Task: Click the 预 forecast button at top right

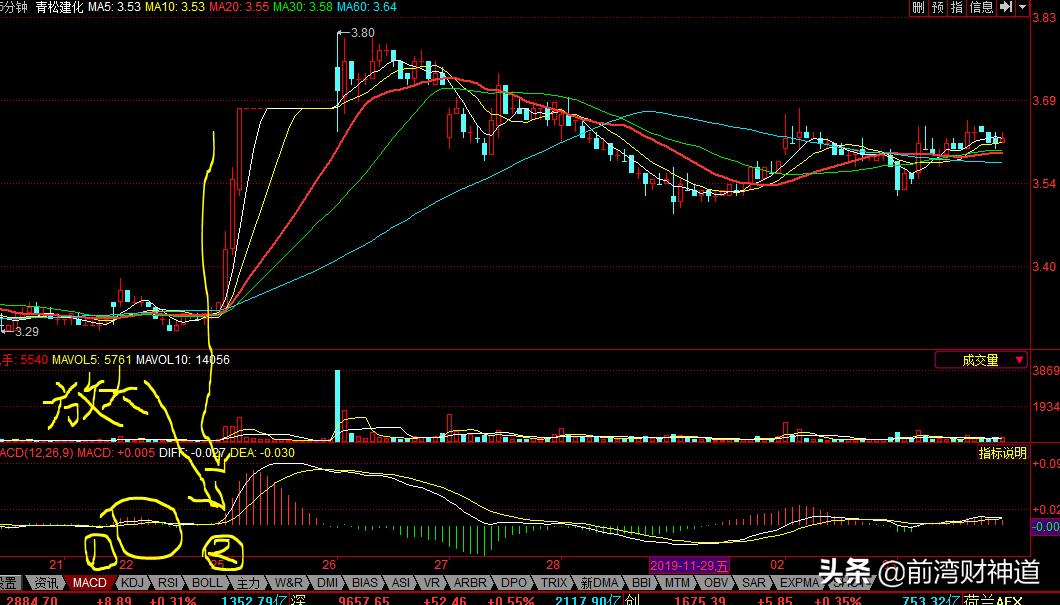Action: 938,7
